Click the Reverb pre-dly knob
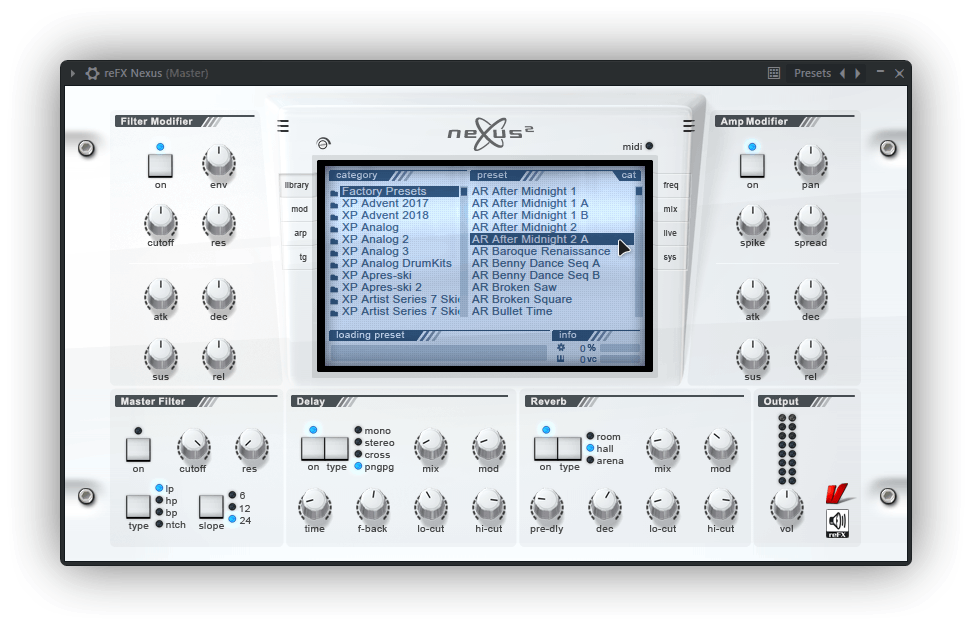Viewport: 972px width, 626px height. click(547, 506)
